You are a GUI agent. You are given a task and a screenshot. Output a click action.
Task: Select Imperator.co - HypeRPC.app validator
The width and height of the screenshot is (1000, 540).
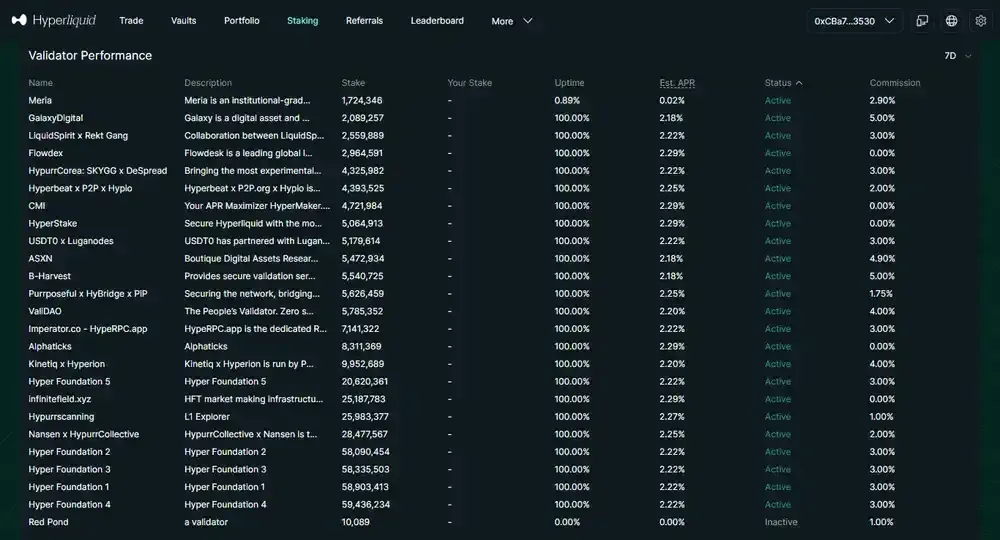coord(88,329)
